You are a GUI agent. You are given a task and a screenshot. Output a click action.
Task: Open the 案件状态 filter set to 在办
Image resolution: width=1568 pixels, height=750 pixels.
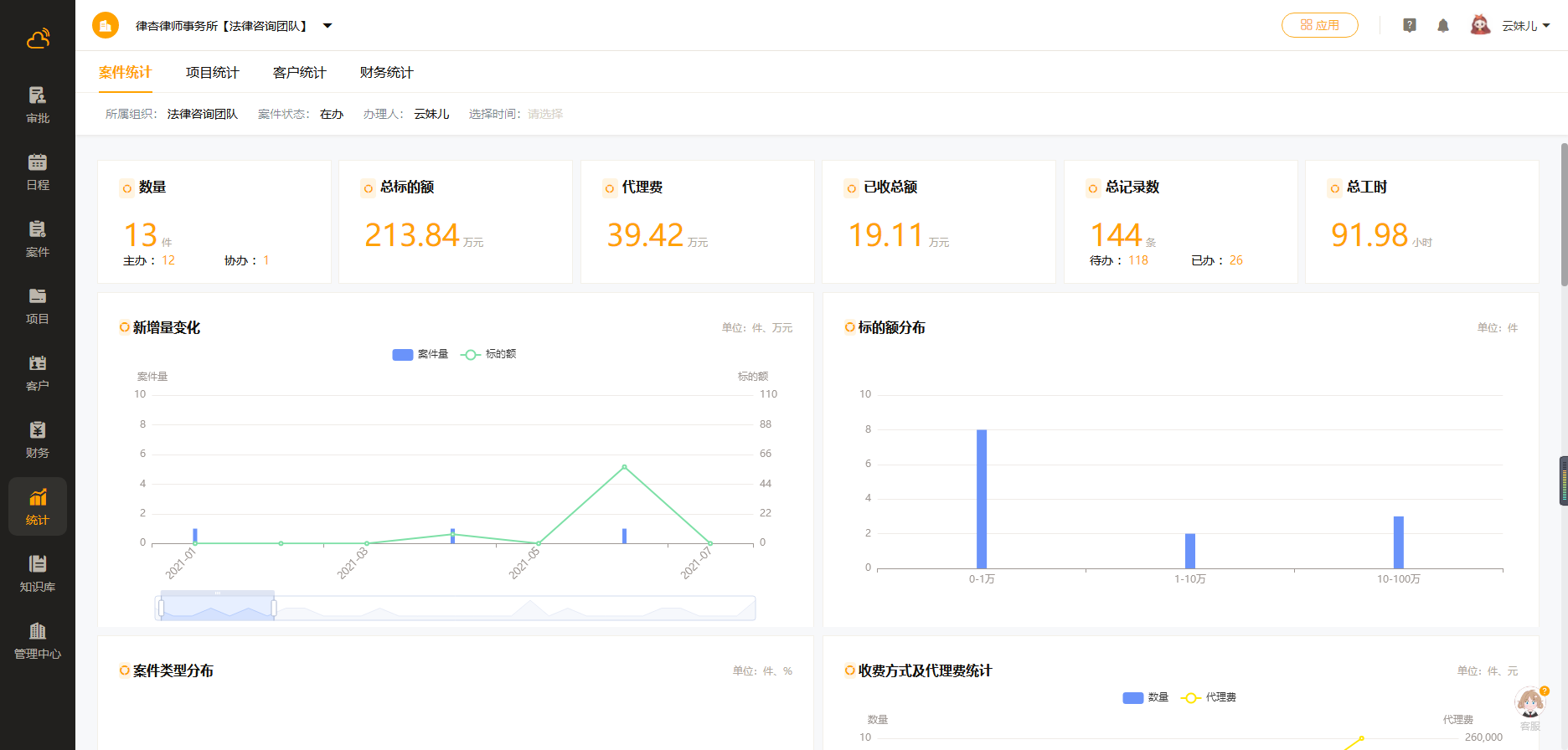click(x=331, y=114)
